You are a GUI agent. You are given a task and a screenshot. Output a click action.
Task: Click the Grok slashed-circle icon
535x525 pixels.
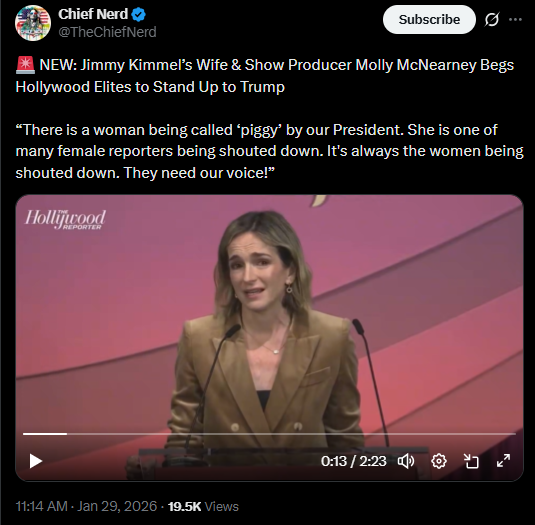tap(492, 19)
